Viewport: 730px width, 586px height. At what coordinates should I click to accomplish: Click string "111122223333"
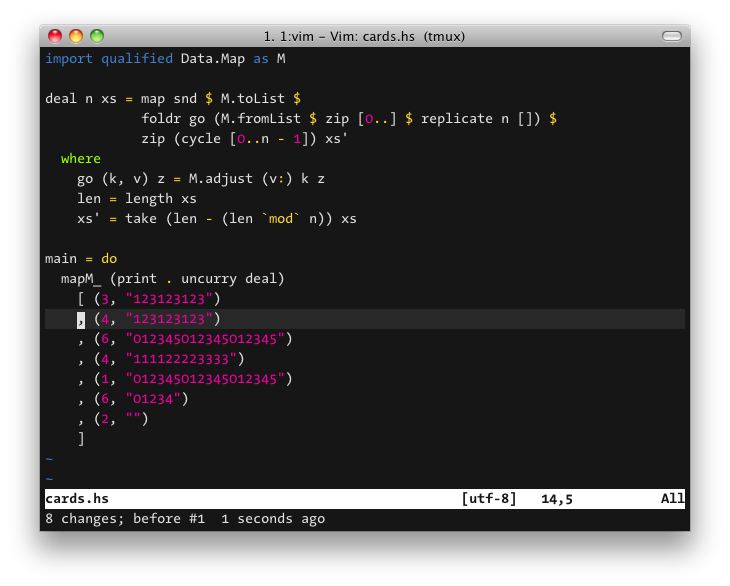[x=181, y=359]
